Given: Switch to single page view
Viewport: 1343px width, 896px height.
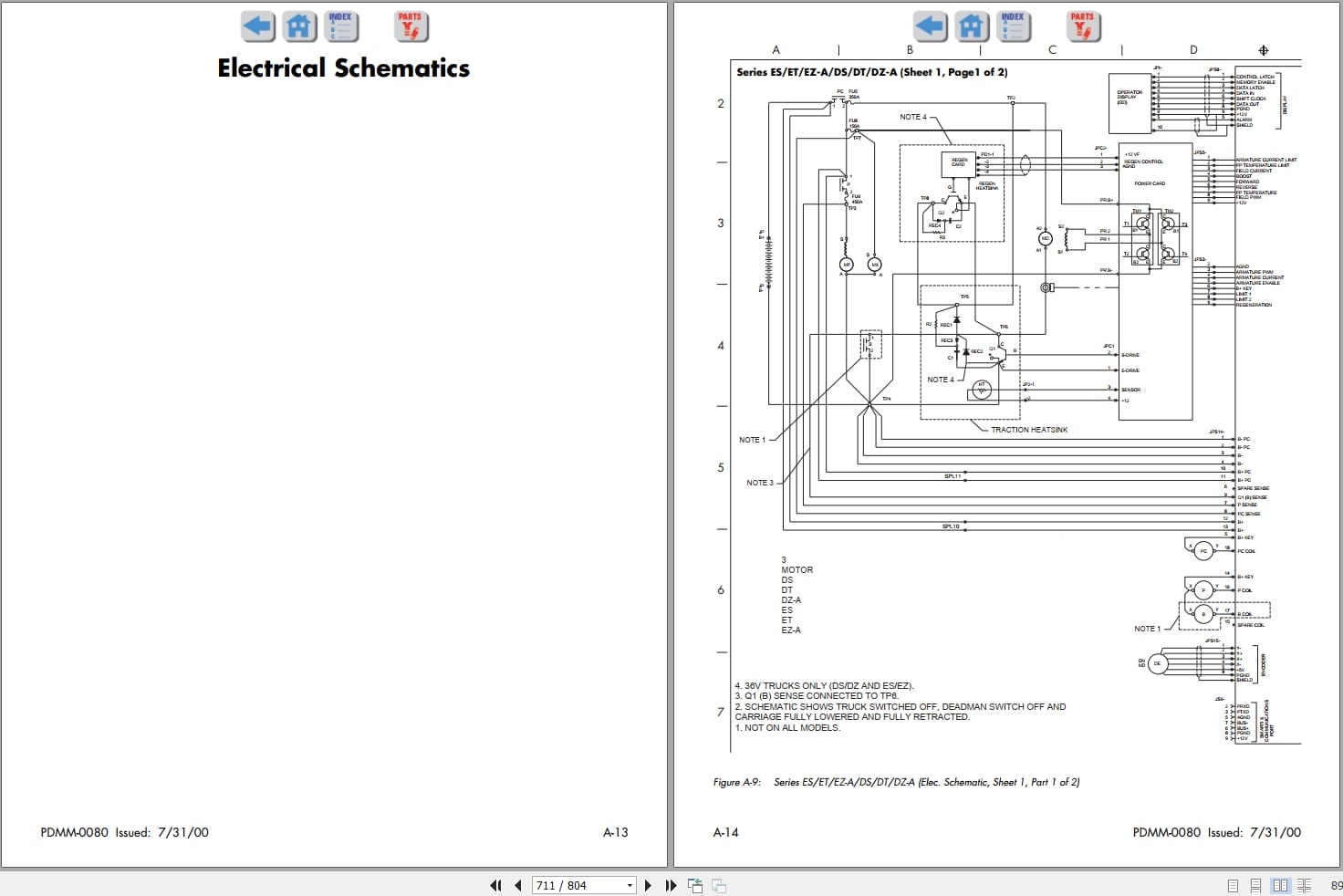Looking at the screenshot, I should click(x=1233, y=885).
